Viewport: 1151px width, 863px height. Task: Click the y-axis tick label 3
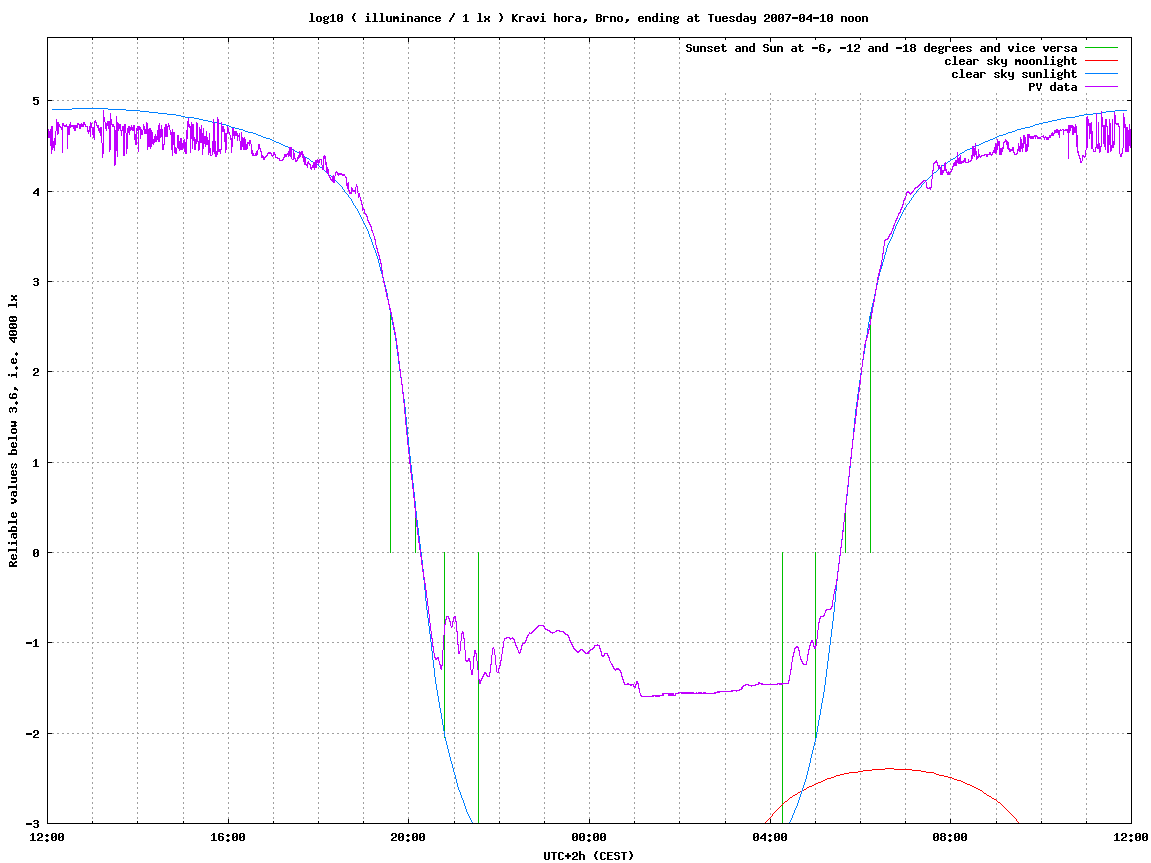[36, 282]
